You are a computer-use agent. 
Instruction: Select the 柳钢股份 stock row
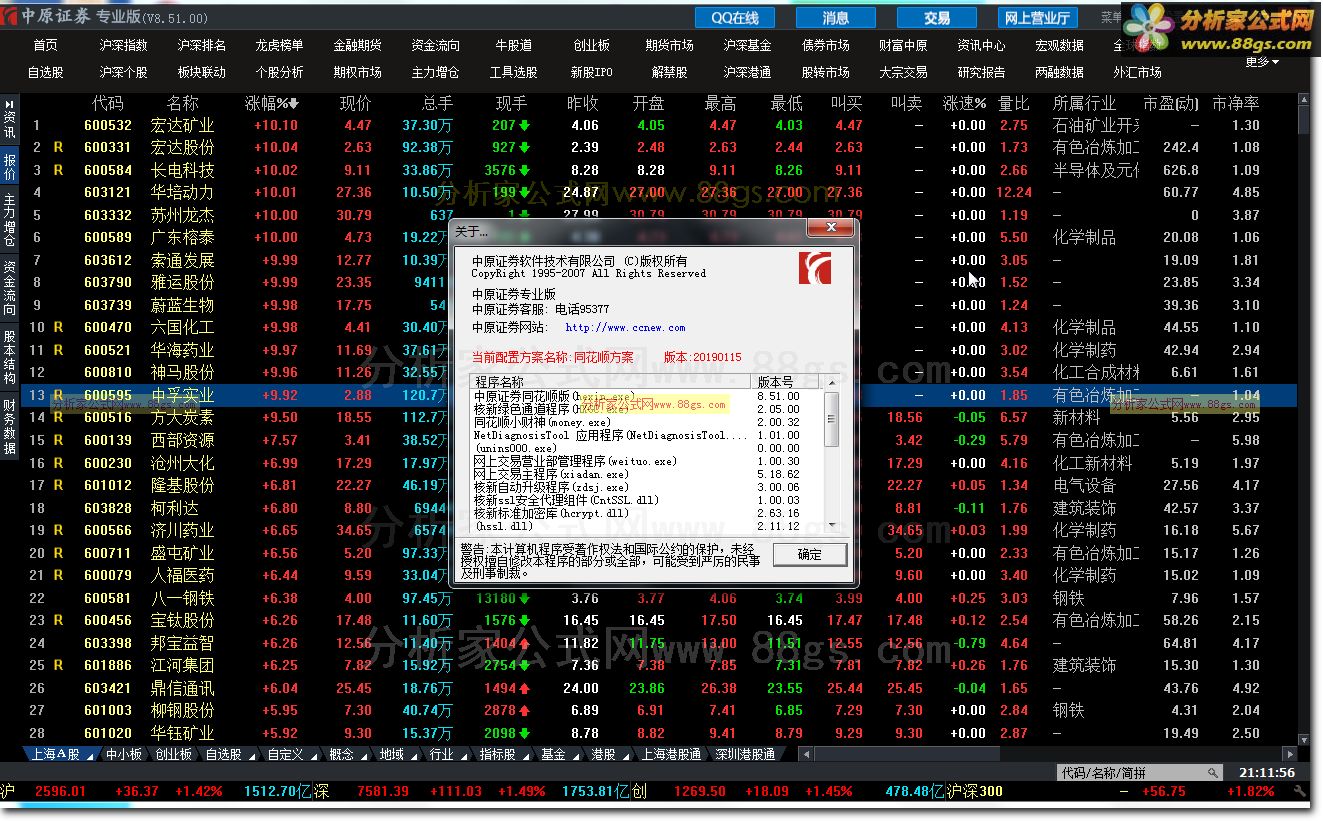coord(660,710)
